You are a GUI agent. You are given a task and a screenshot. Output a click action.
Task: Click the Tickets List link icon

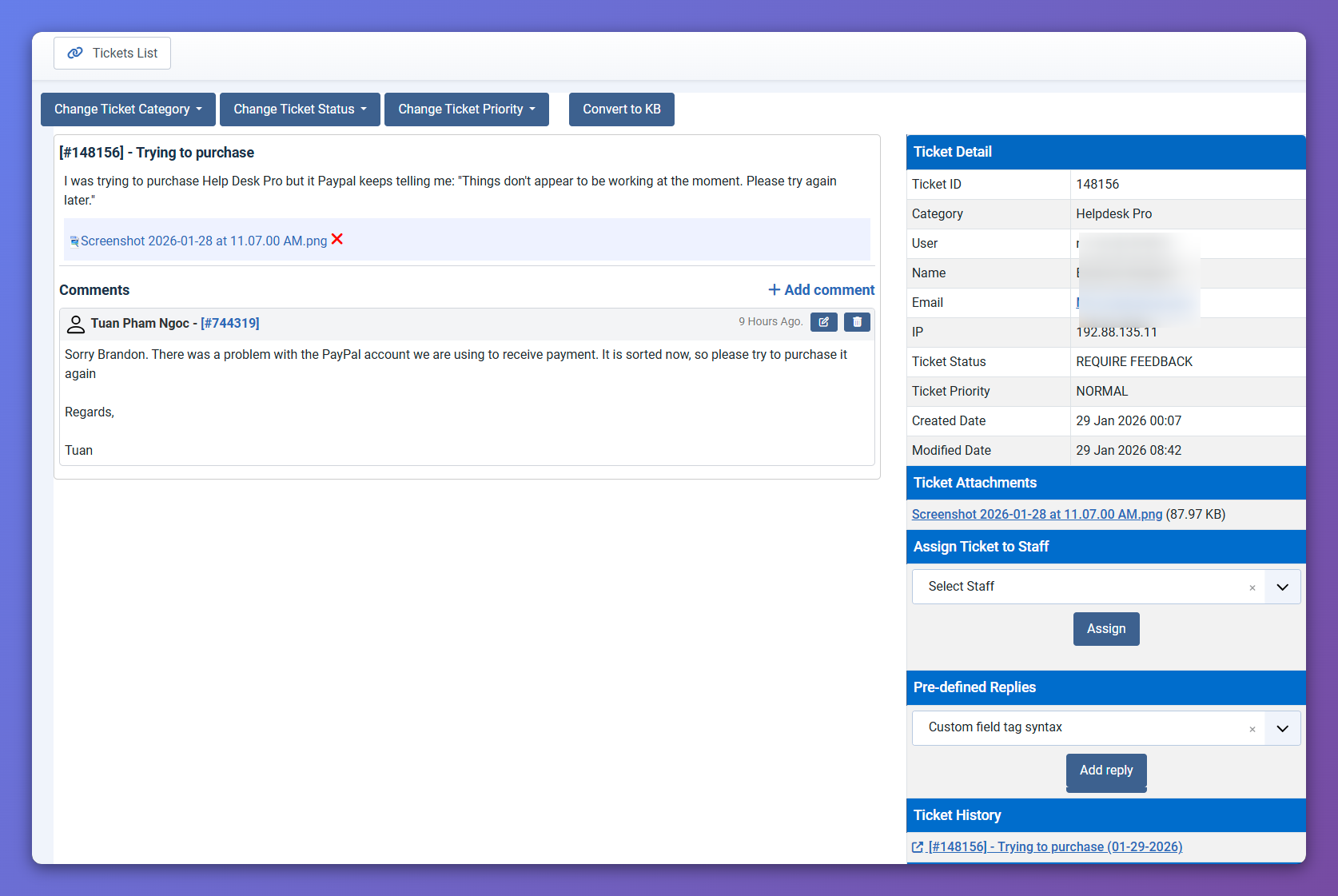[x=75, y=53]
